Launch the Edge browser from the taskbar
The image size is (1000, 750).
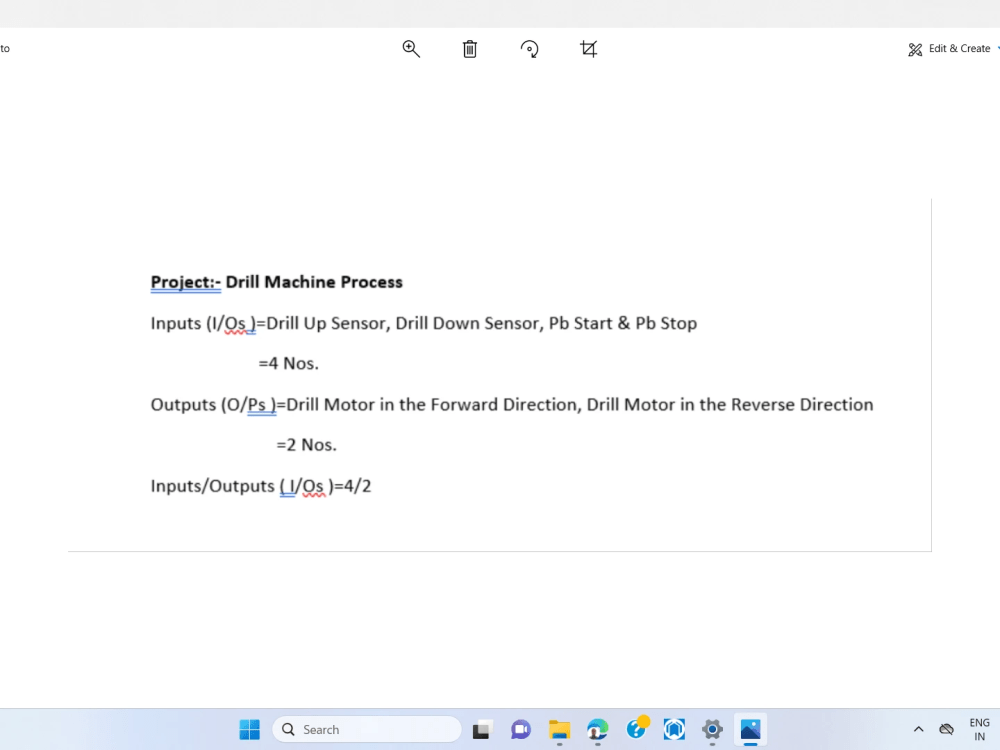point(597,729)
